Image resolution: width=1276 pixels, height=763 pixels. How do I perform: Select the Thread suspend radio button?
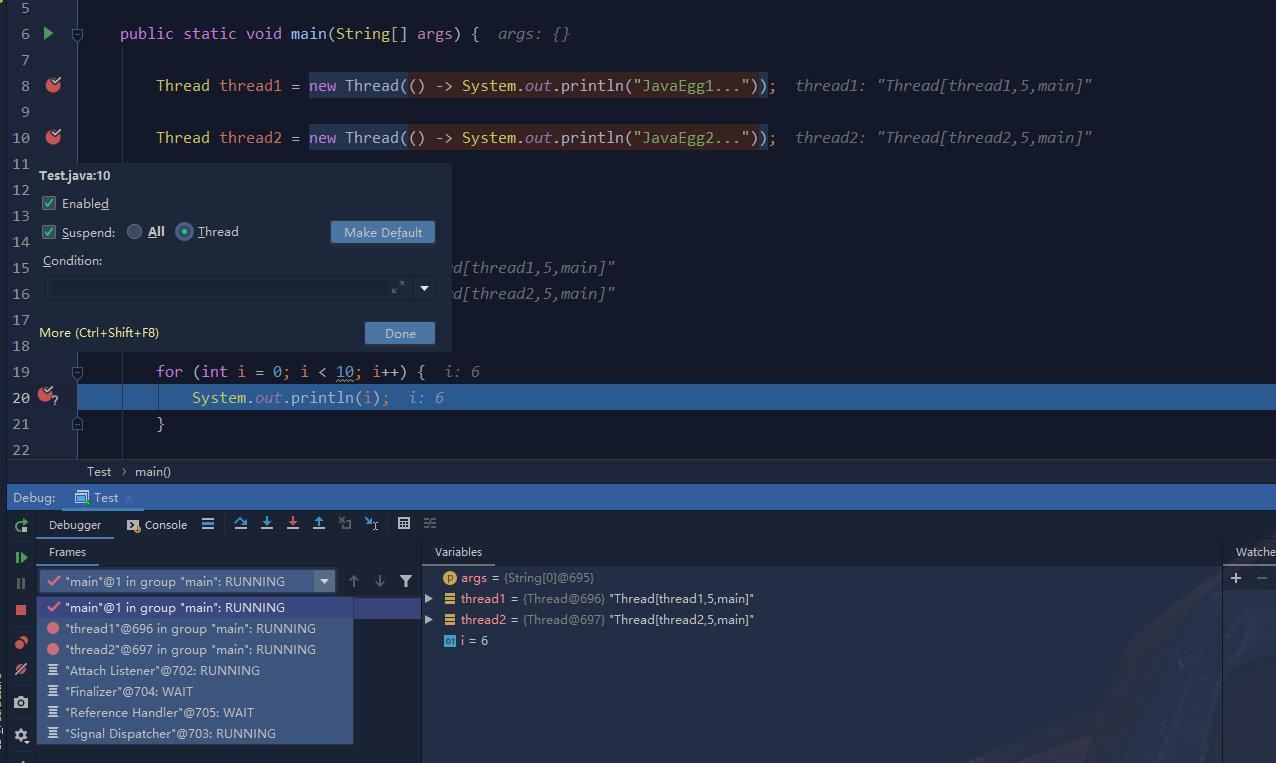[x=184, y=232]
